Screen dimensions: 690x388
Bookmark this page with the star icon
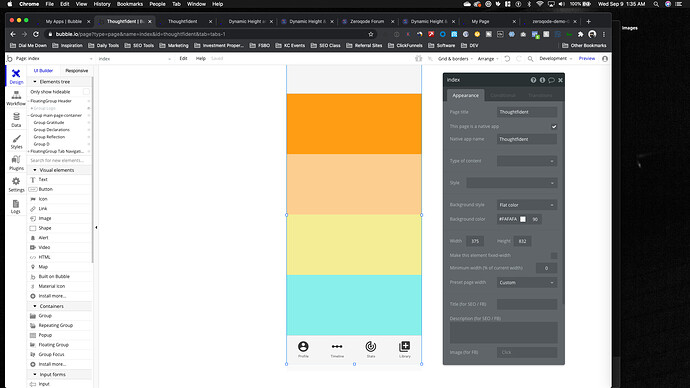(371, 34)
